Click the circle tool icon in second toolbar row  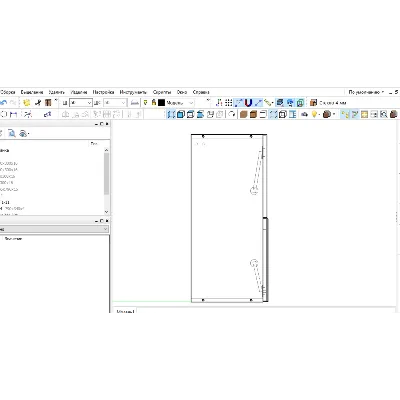[x=4, y=114]
